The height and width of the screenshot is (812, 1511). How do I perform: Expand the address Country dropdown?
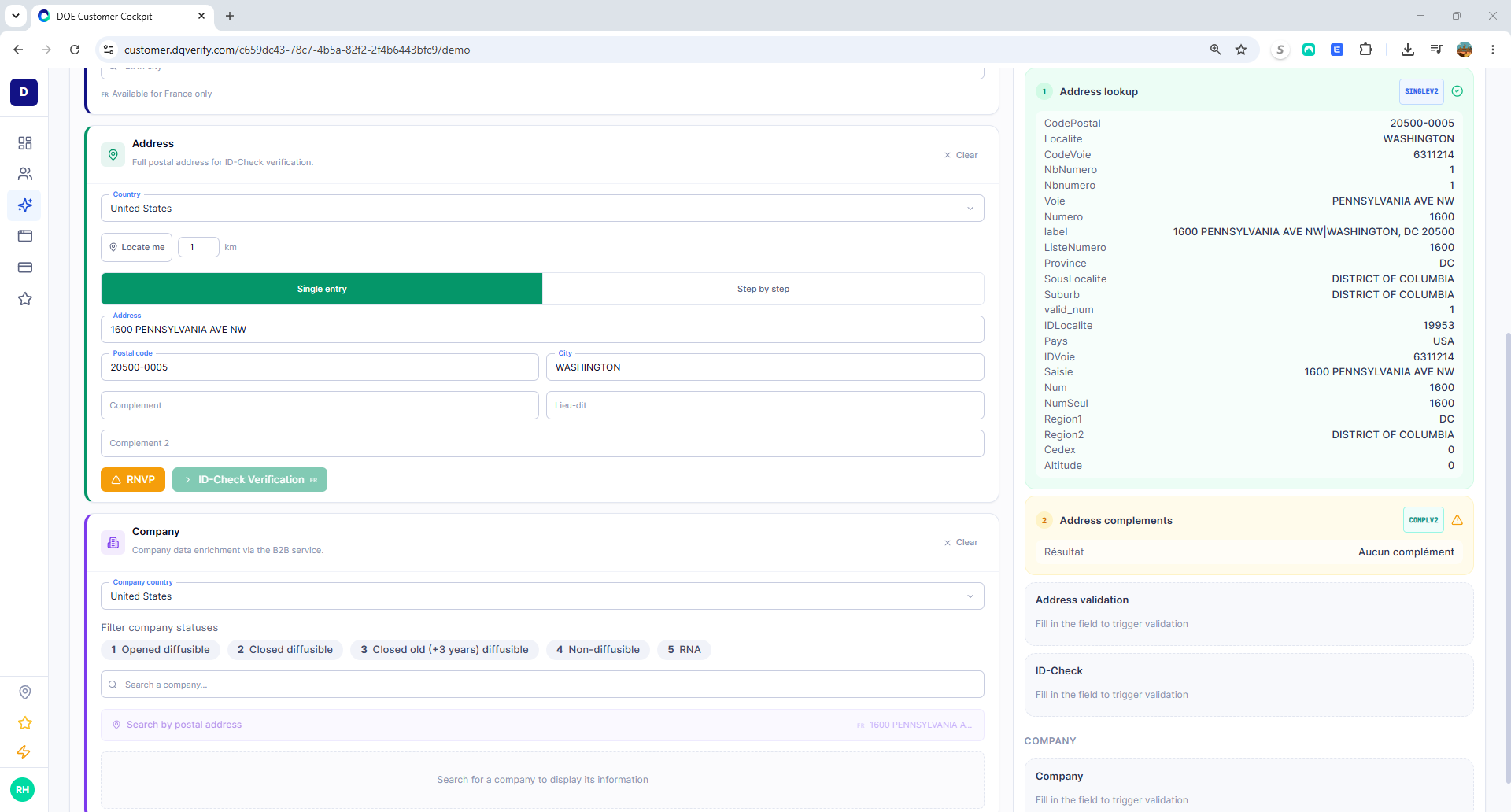542,209
